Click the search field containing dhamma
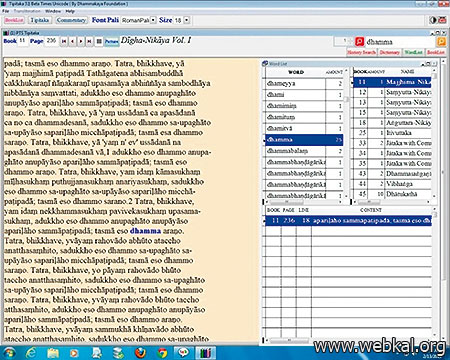The width and height of the screenshot is (450, 360). pos(400,42)
